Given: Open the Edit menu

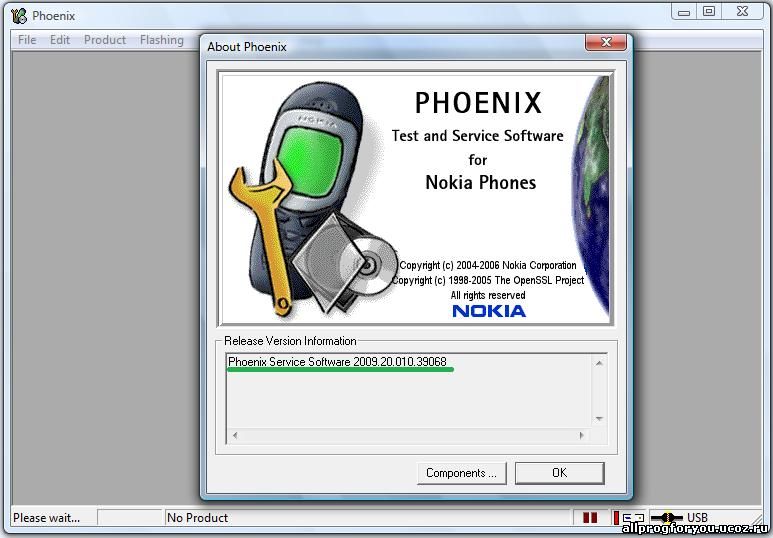Looking at the screenshot, I should coord(60,40).
